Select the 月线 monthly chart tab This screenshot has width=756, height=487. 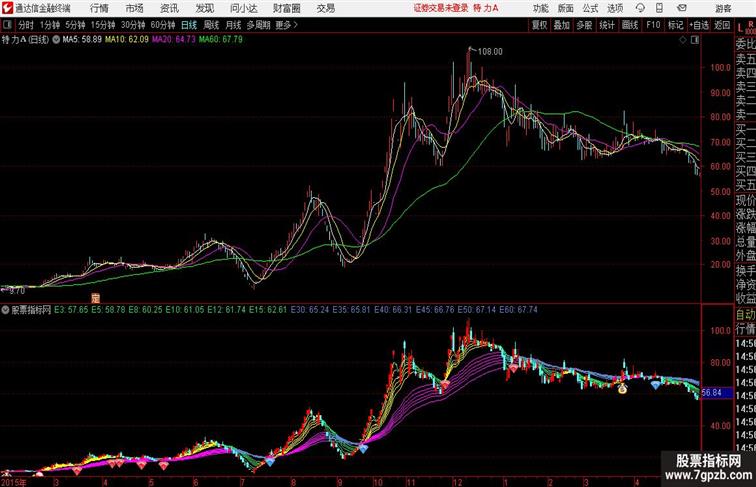[233, 25]
